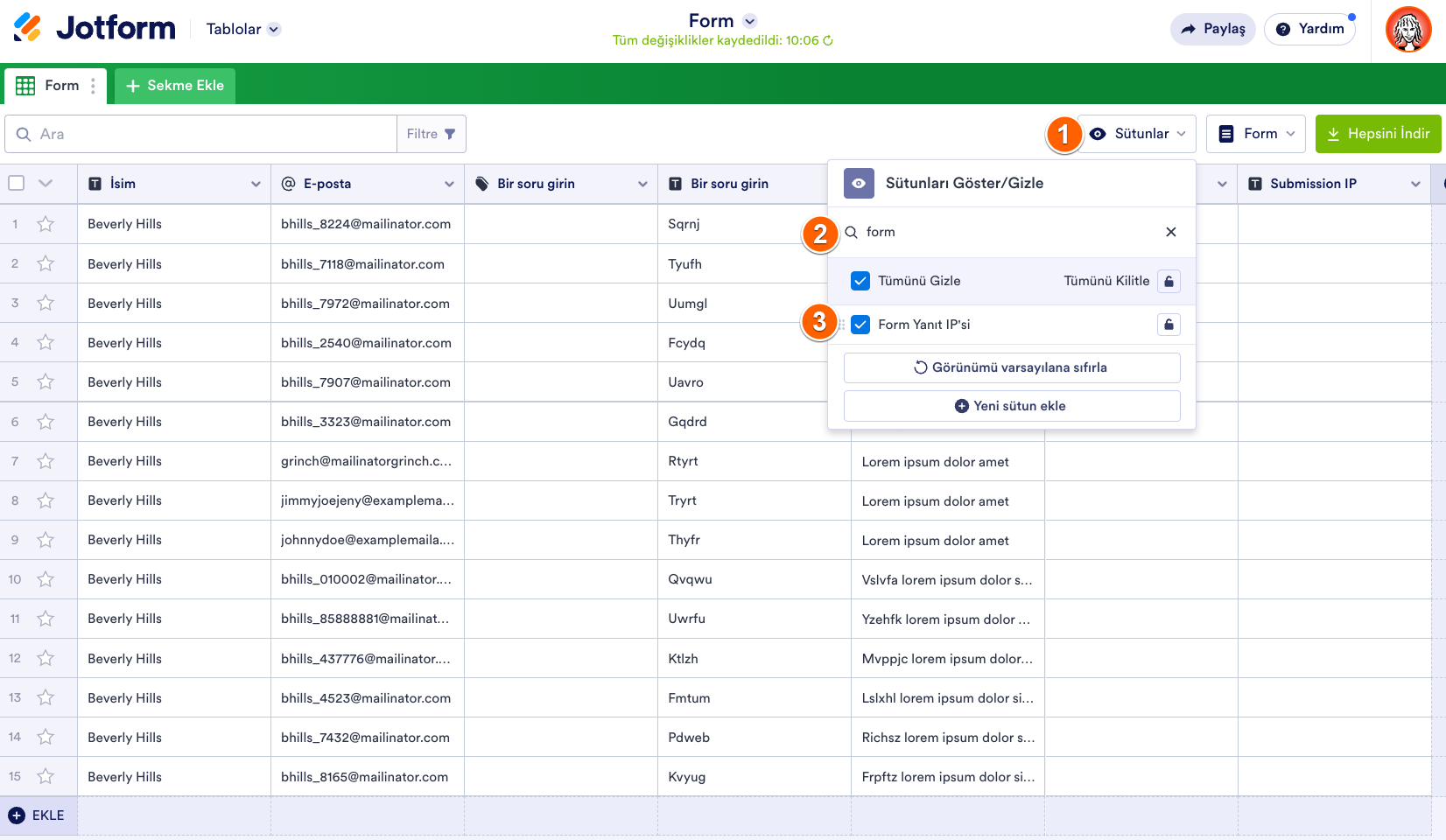The height and width of the screenshot is (840, 1446).
Task: Click the Tümünü Kilitle lock icon
Action: 1169,281
